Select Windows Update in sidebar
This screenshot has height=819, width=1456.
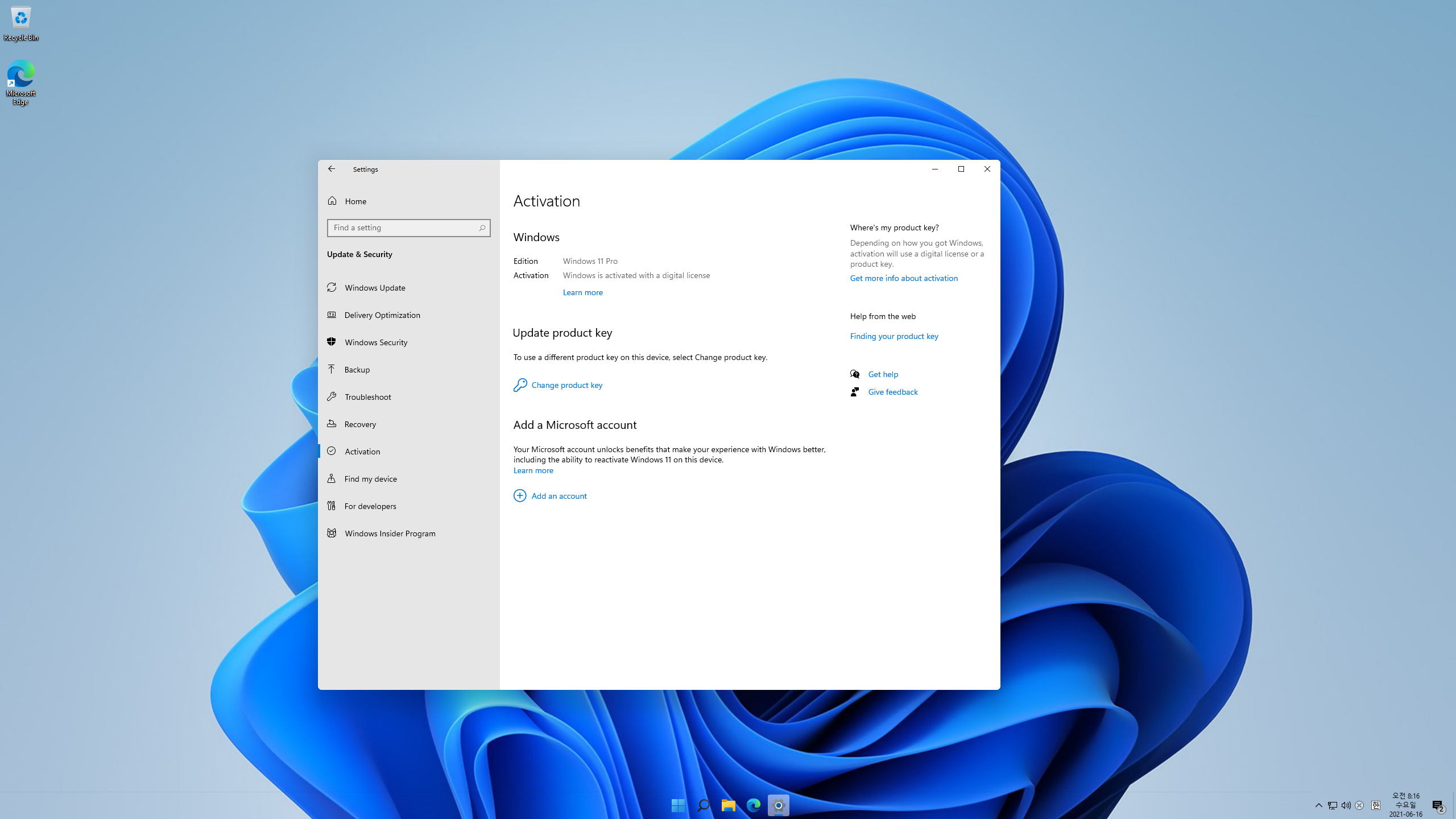tap(375, 288)
